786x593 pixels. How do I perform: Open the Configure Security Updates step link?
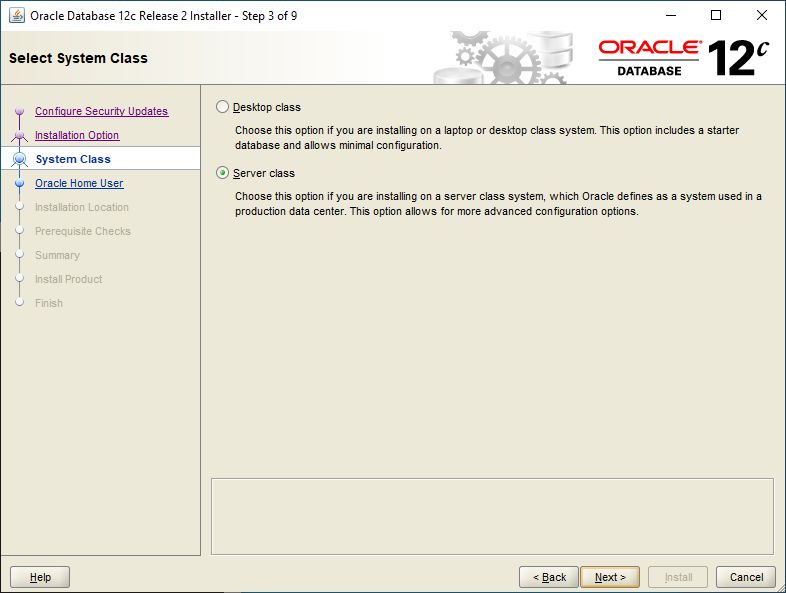[101, 111]
